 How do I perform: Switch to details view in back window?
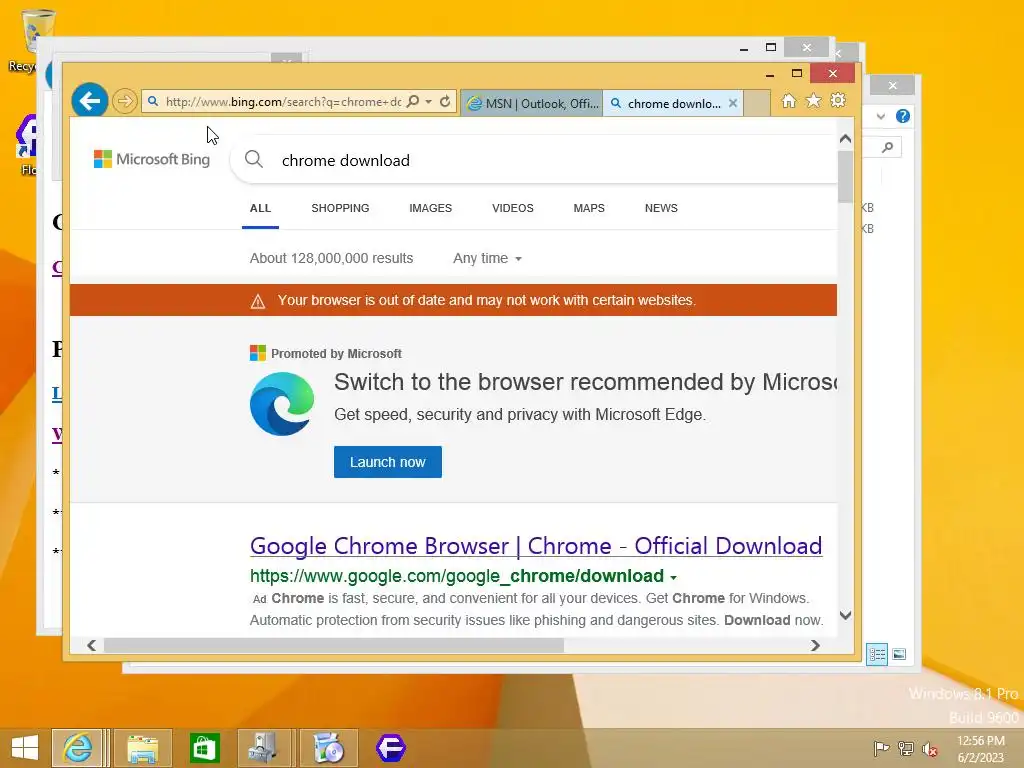pos(876,654)
